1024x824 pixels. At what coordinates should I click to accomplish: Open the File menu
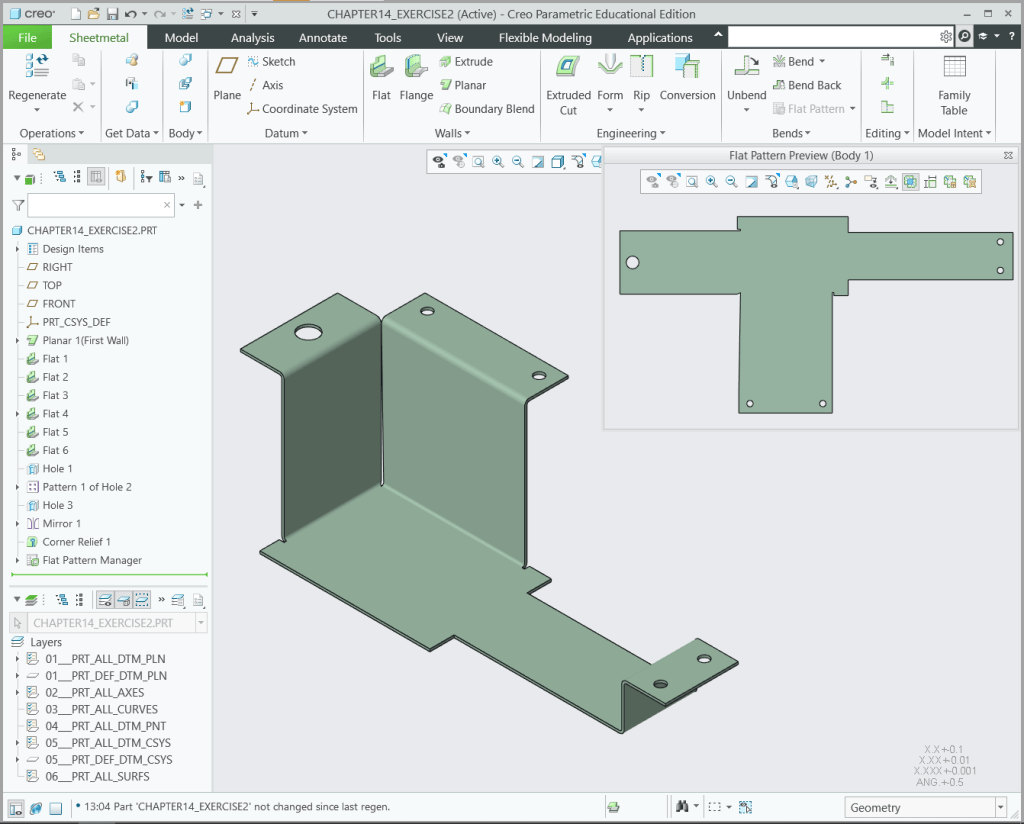click(27, 37)
